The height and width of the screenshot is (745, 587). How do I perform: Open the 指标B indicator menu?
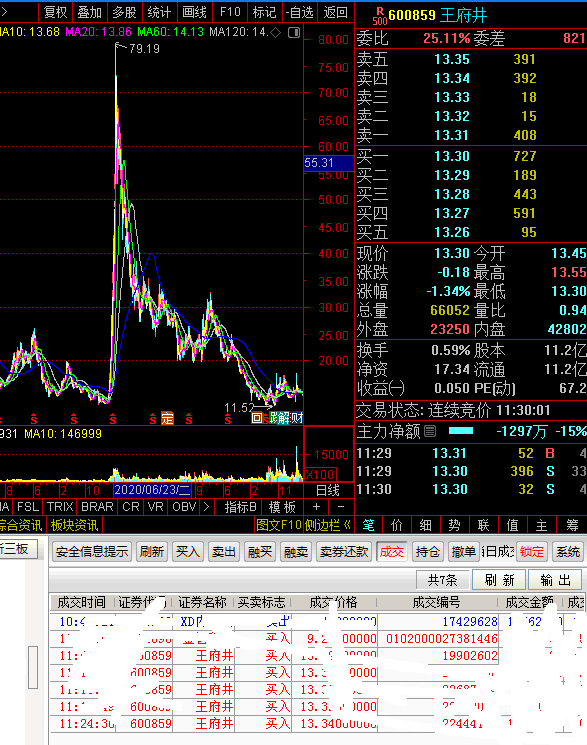point(241,507)
